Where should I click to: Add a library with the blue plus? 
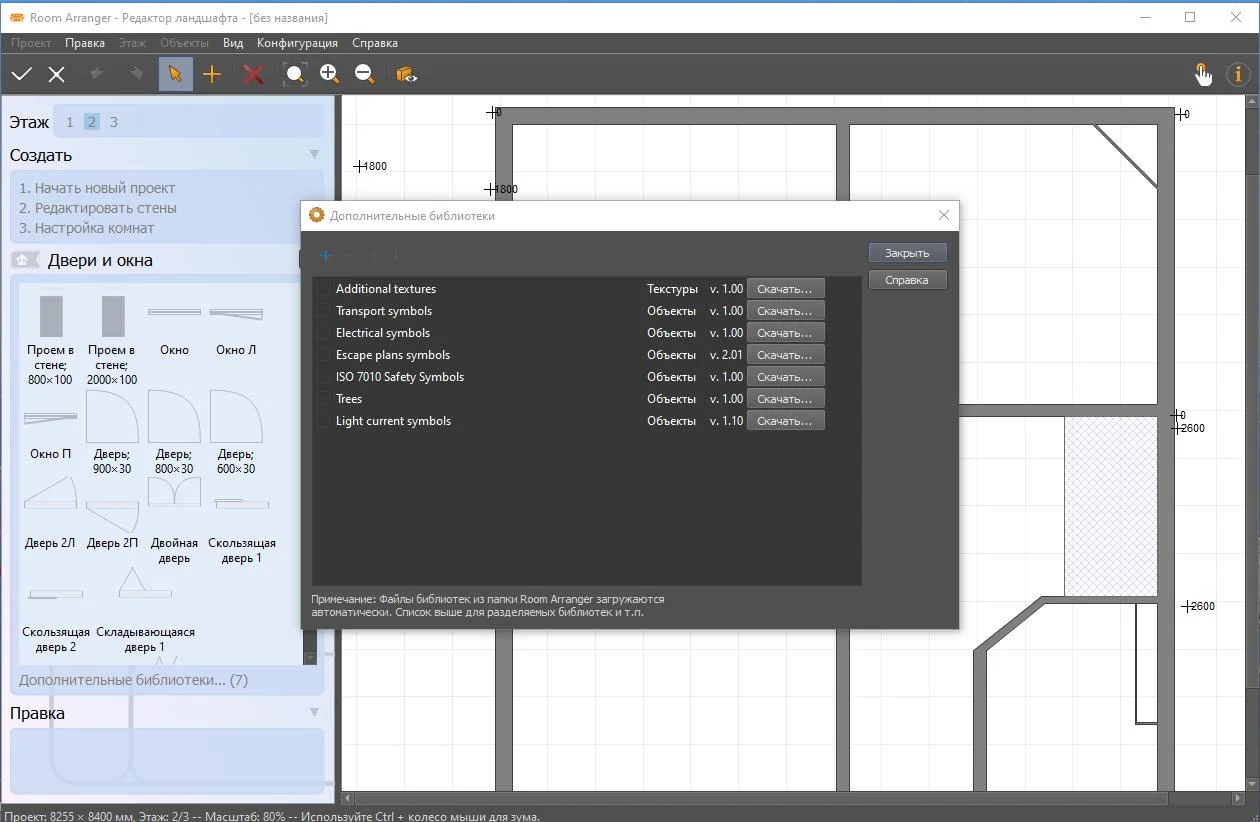325,256
